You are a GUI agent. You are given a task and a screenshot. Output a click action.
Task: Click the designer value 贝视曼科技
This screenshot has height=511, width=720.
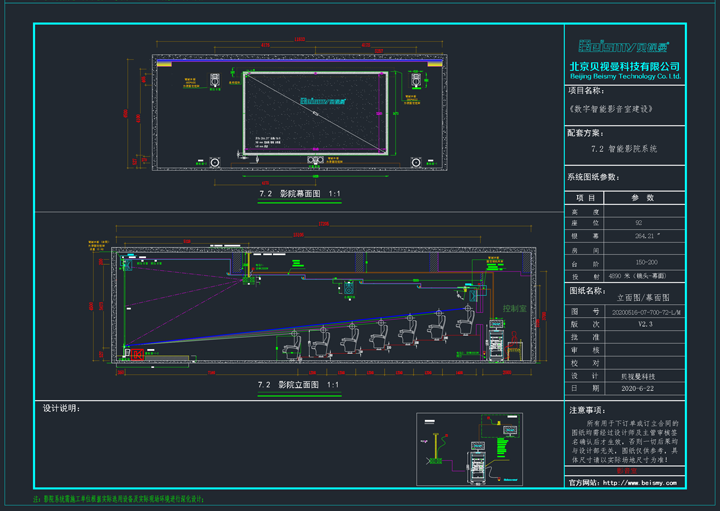tap(638, 376)
